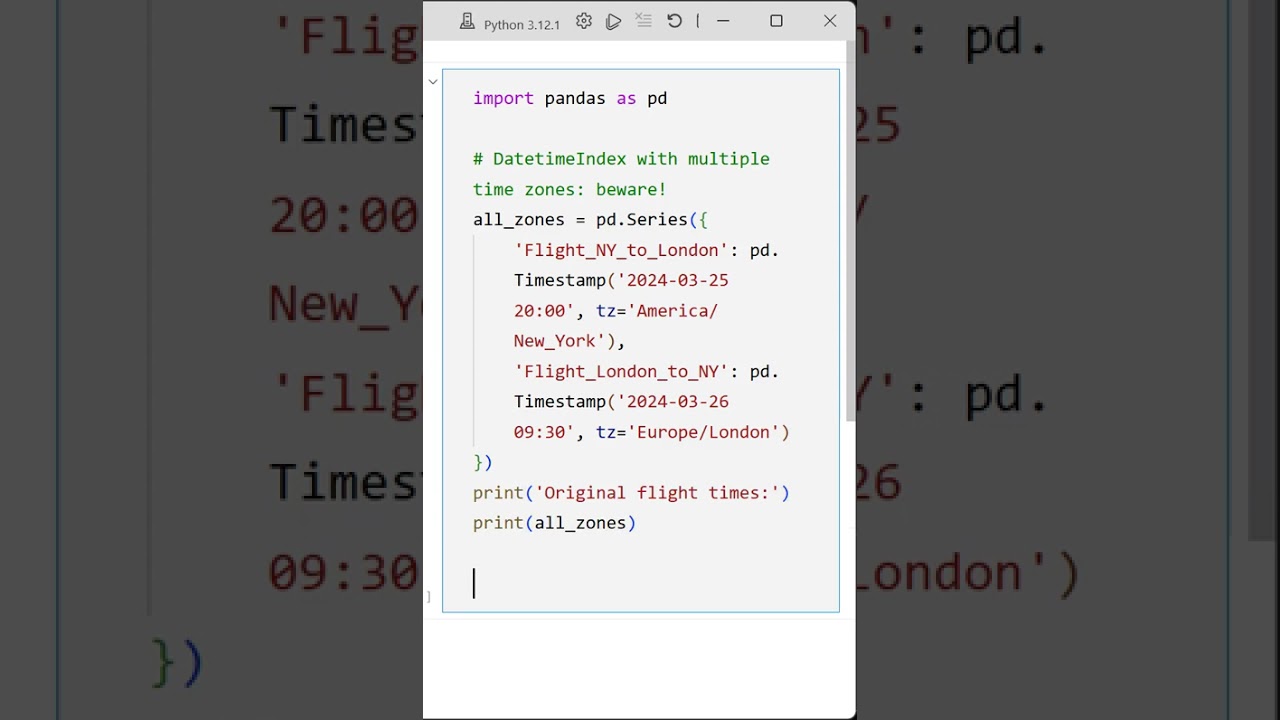Run all cells with the play icon
The width and height of the screenshot is (1280, 720).
coord(614,21)
